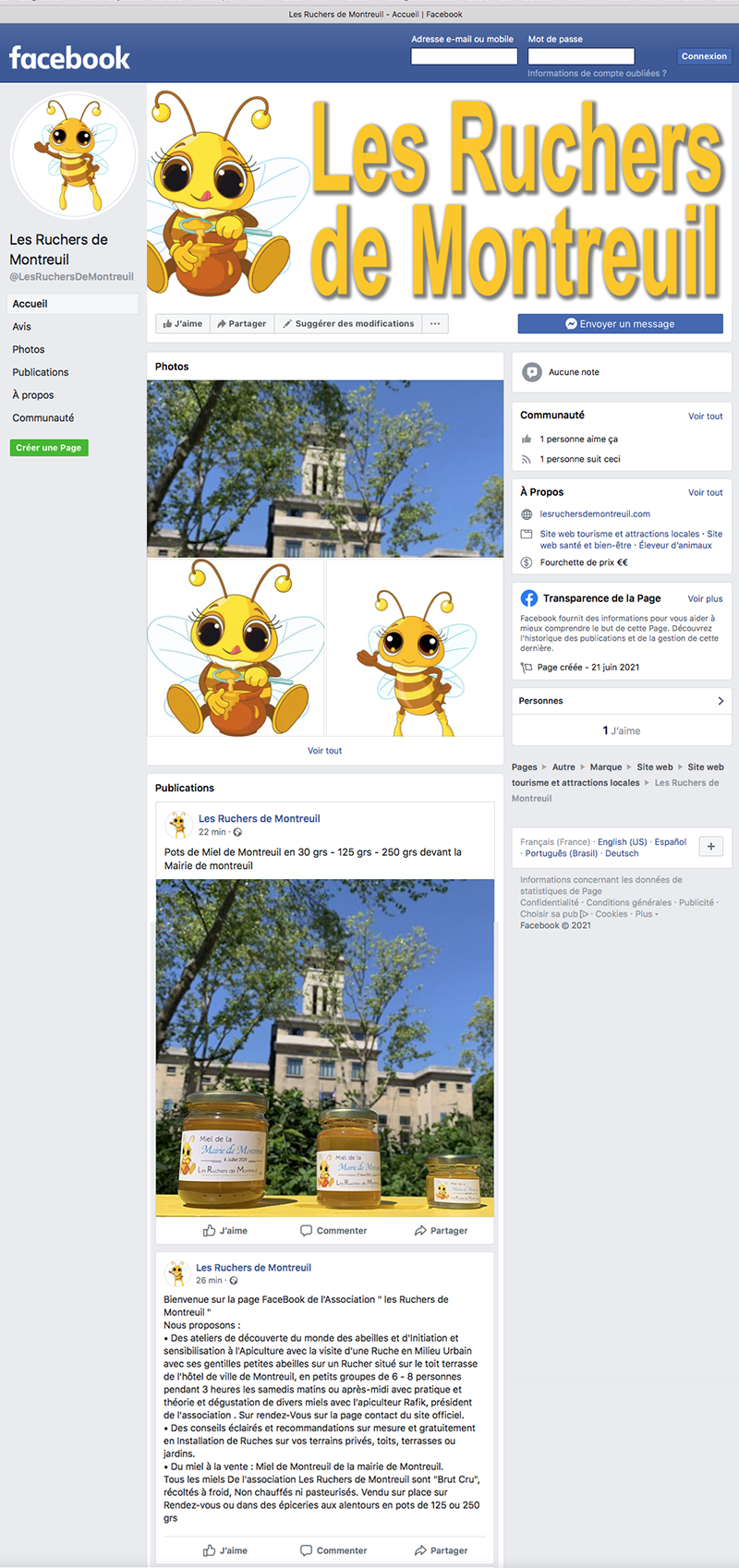Click the Connexion login button
Image resolution: width=739 pixels, height=1568 pixels.
pyautogui.click(x=704, y=56)
